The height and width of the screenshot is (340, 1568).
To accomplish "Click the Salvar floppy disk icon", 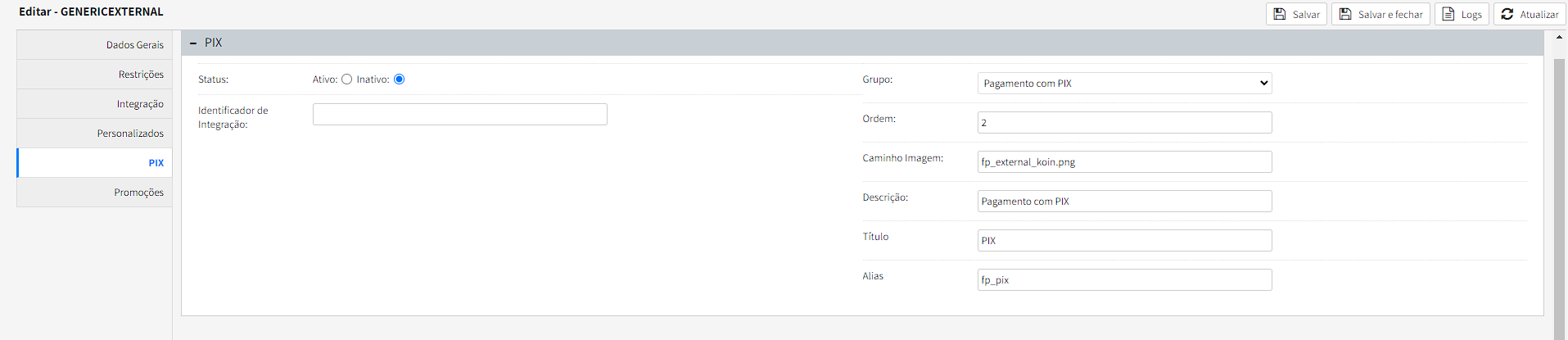I will [x=1280, y=14].
